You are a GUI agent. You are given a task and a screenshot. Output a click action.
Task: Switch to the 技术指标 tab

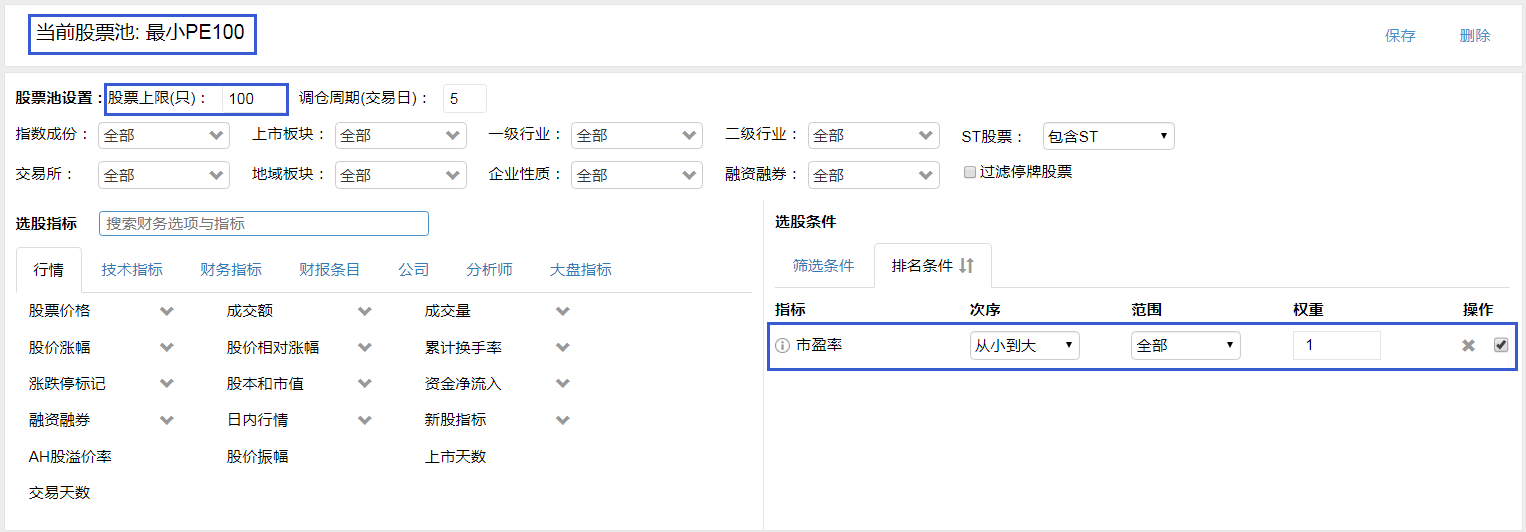tap(132, 269)
